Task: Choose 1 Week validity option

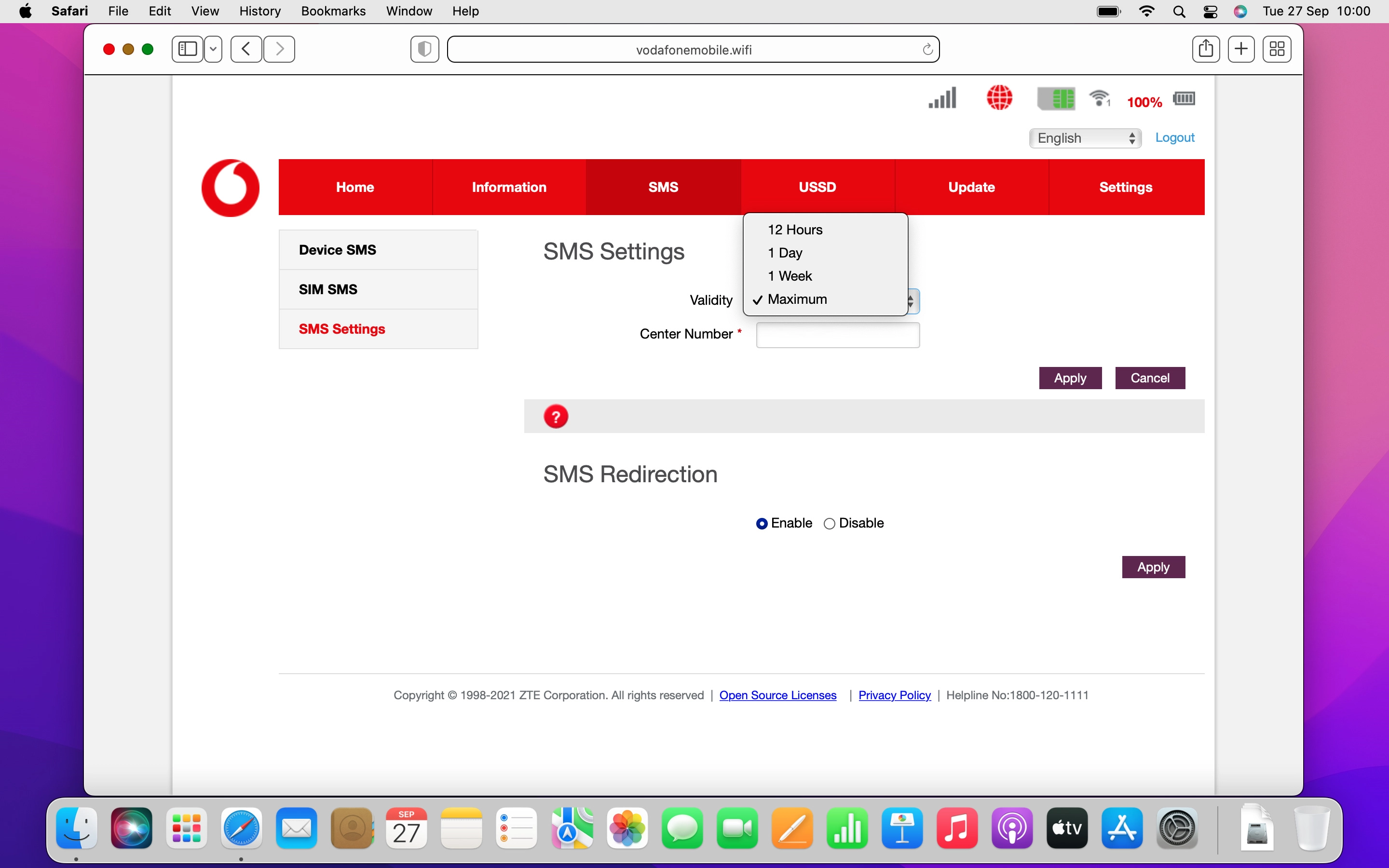Action: point(790,276)
